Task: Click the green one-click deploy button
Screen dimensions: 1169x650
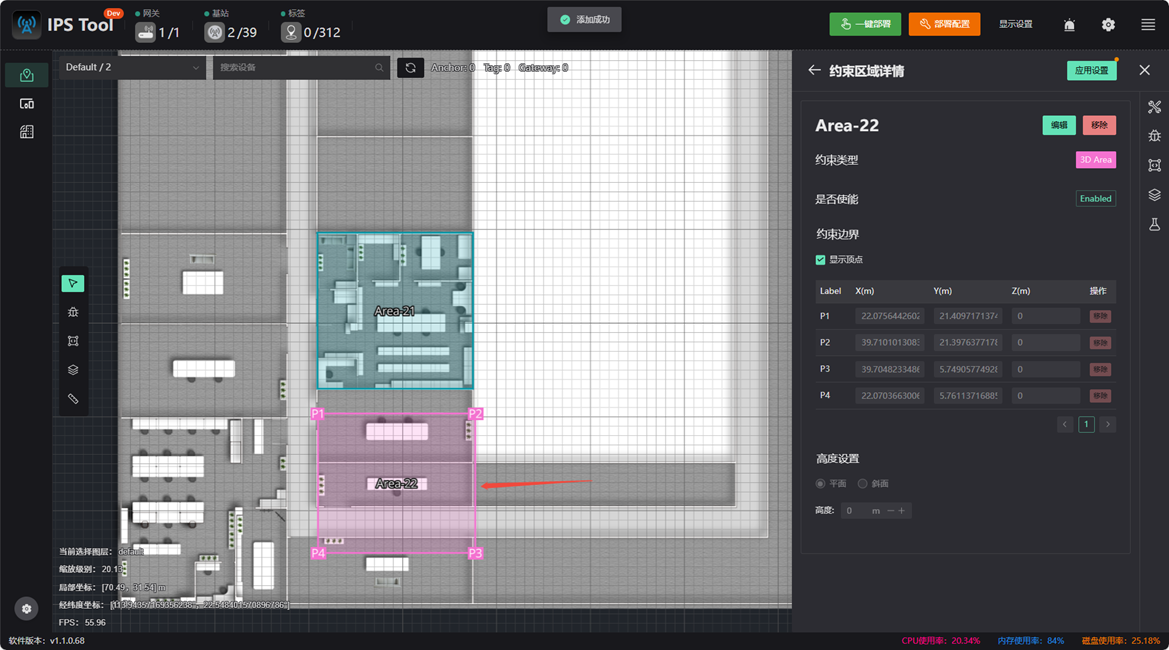Action: pos(865,24)
